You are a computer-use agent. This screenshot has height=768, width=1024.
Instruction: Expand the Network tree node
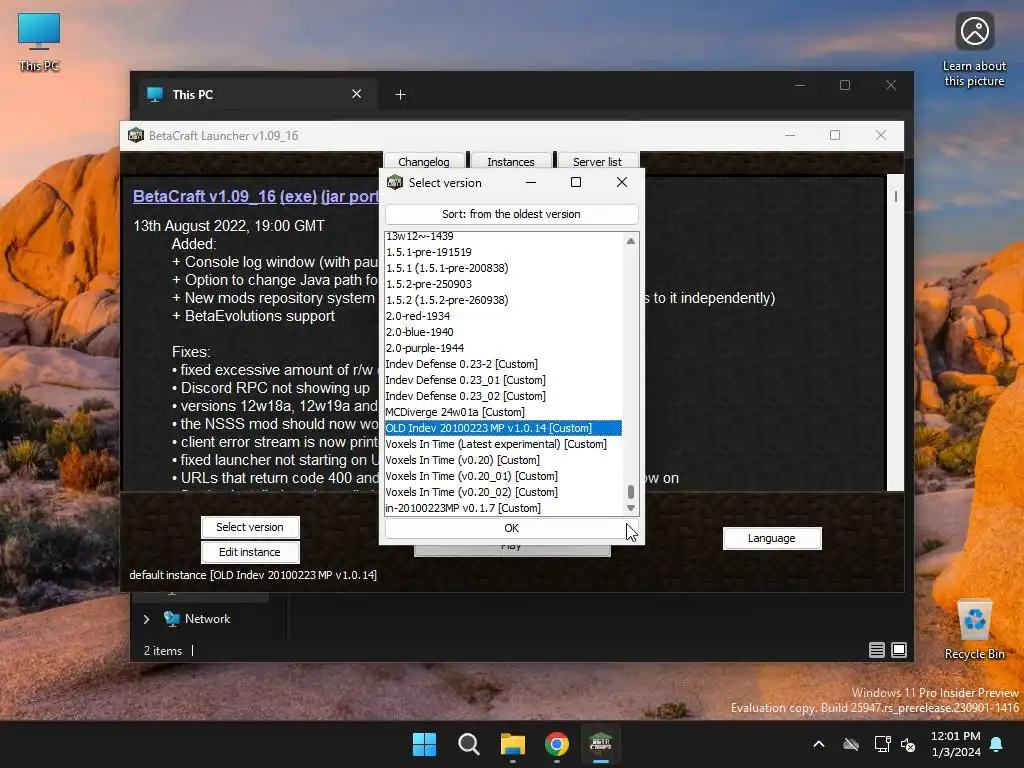point(146,619)
